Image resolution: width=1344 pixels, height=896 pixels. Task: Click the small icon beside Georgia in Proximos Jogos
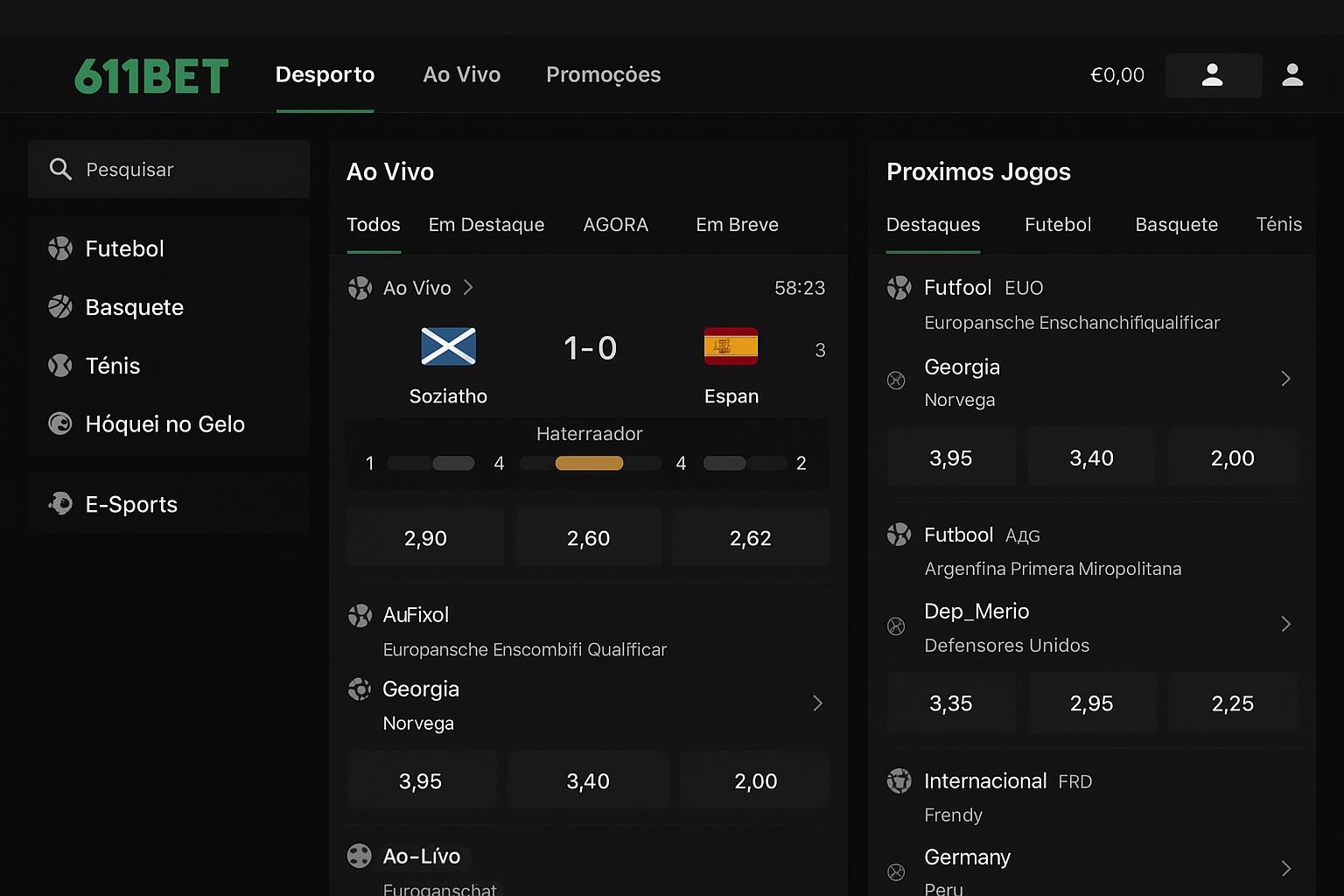[896, 380]
